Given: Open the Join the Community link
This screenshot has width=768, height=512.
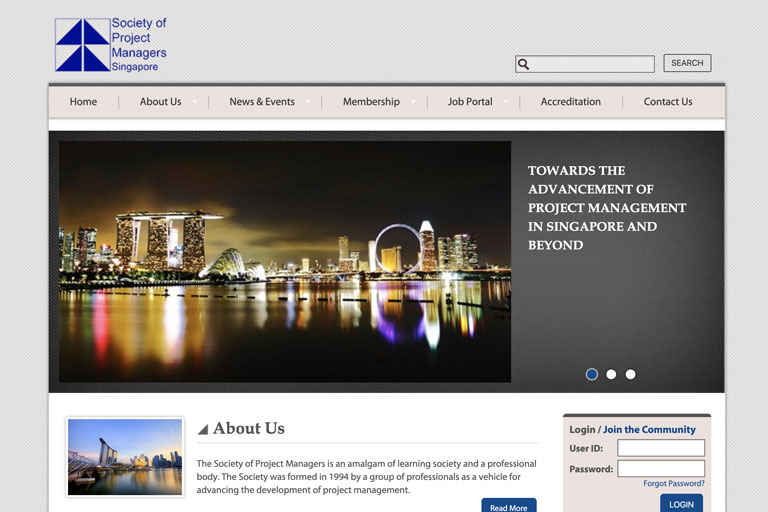Looking at the screenshot, I should [649, 430].
